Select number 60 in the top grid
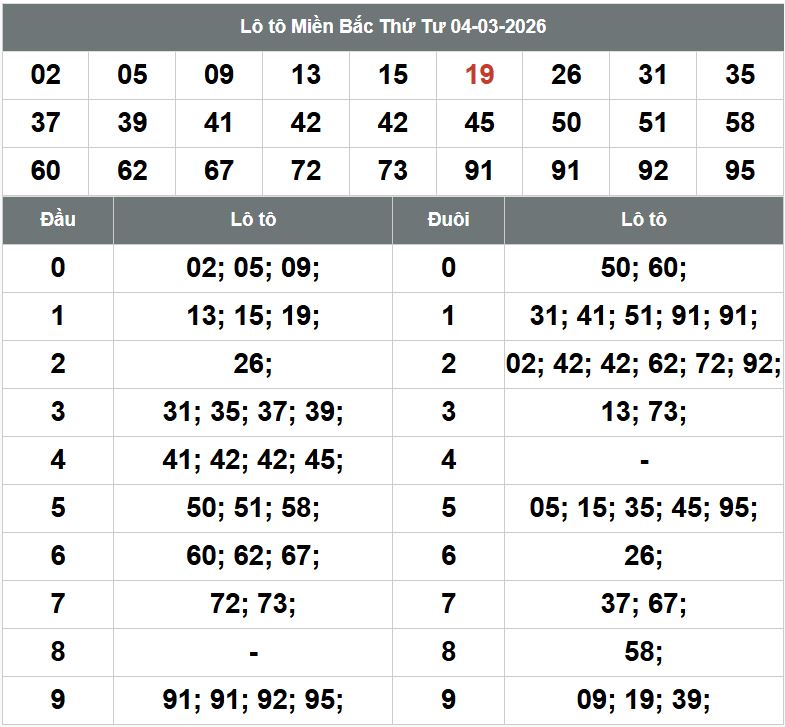 tap(46, 171)
